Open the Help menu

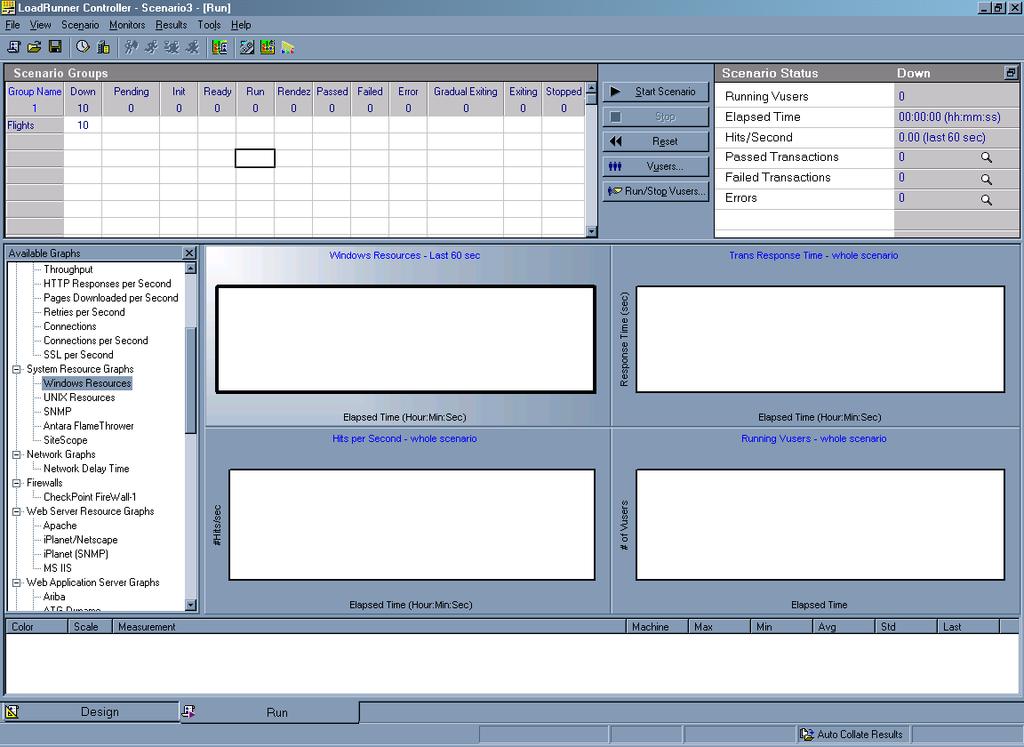(x=241, y=25)
